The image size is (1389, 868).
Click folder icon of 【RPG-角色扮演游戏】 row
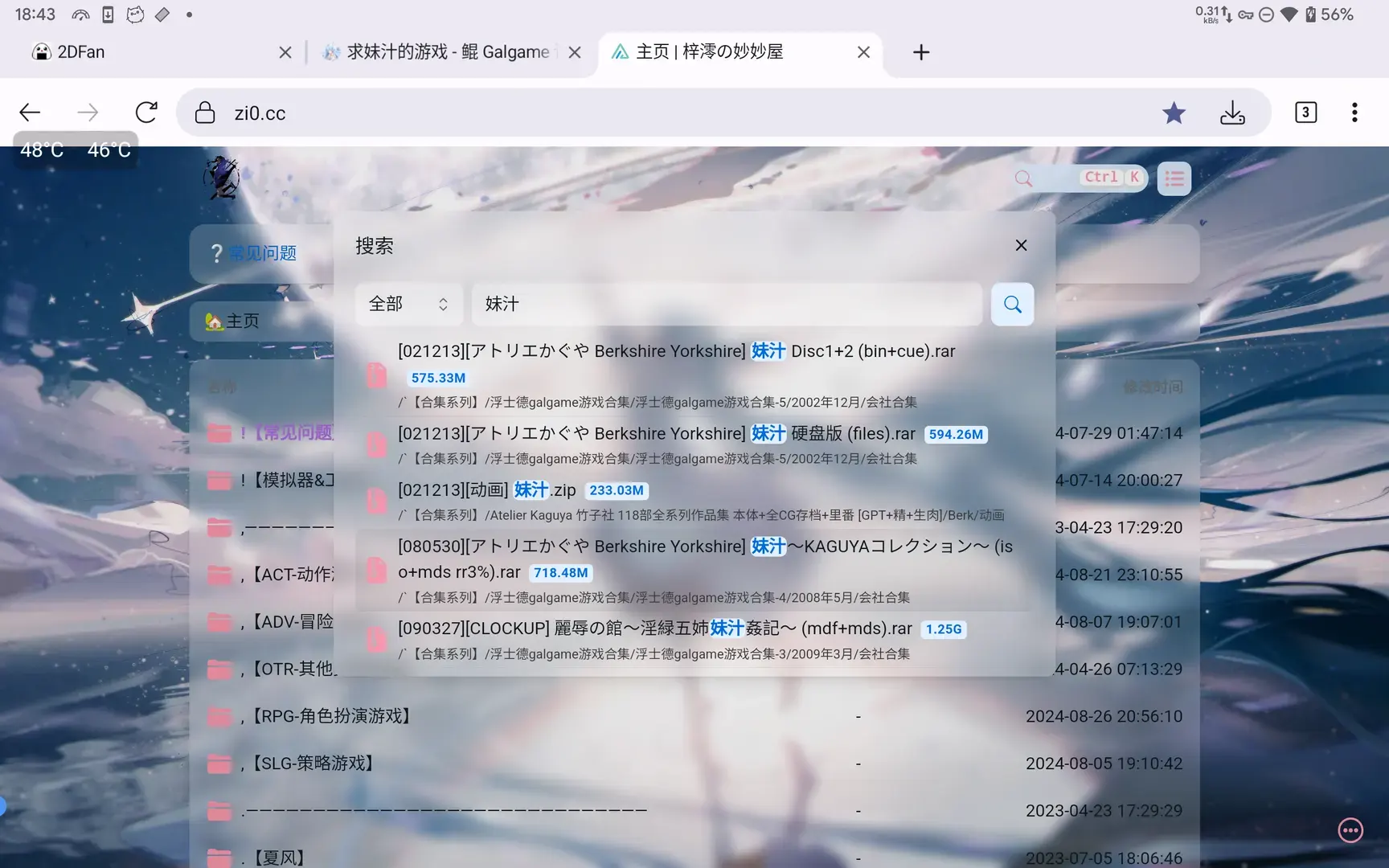pos(219,716)
